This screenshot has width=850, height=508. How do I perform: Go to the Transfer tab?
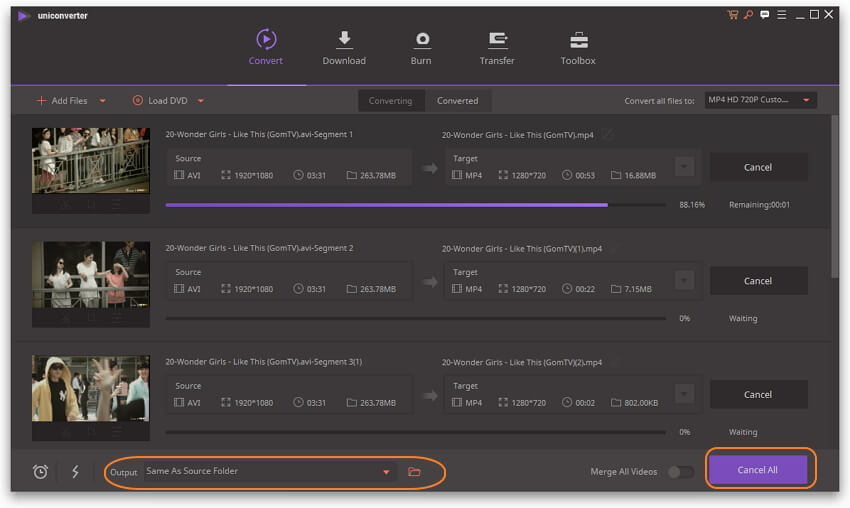[x=497, y=47]
